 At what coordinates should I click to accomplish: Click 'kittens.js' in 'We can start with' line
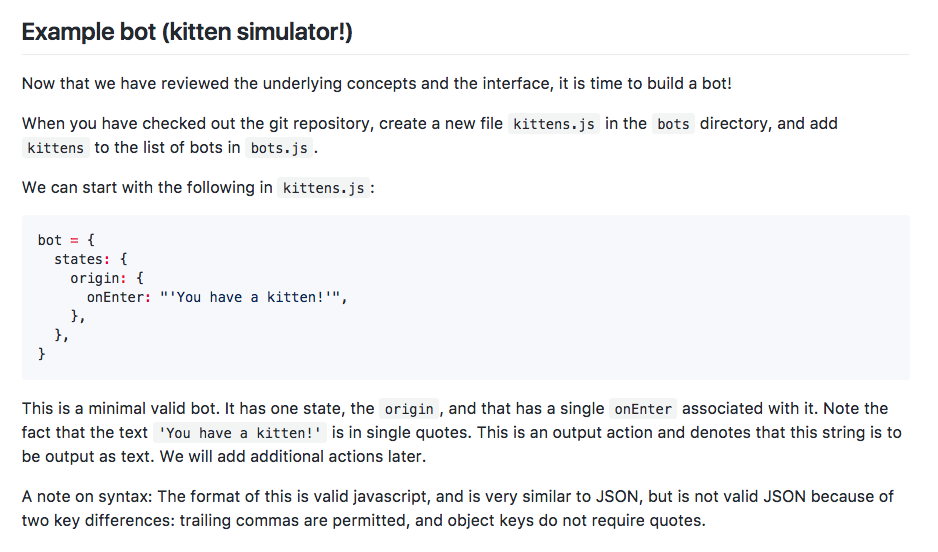point(323,188)
